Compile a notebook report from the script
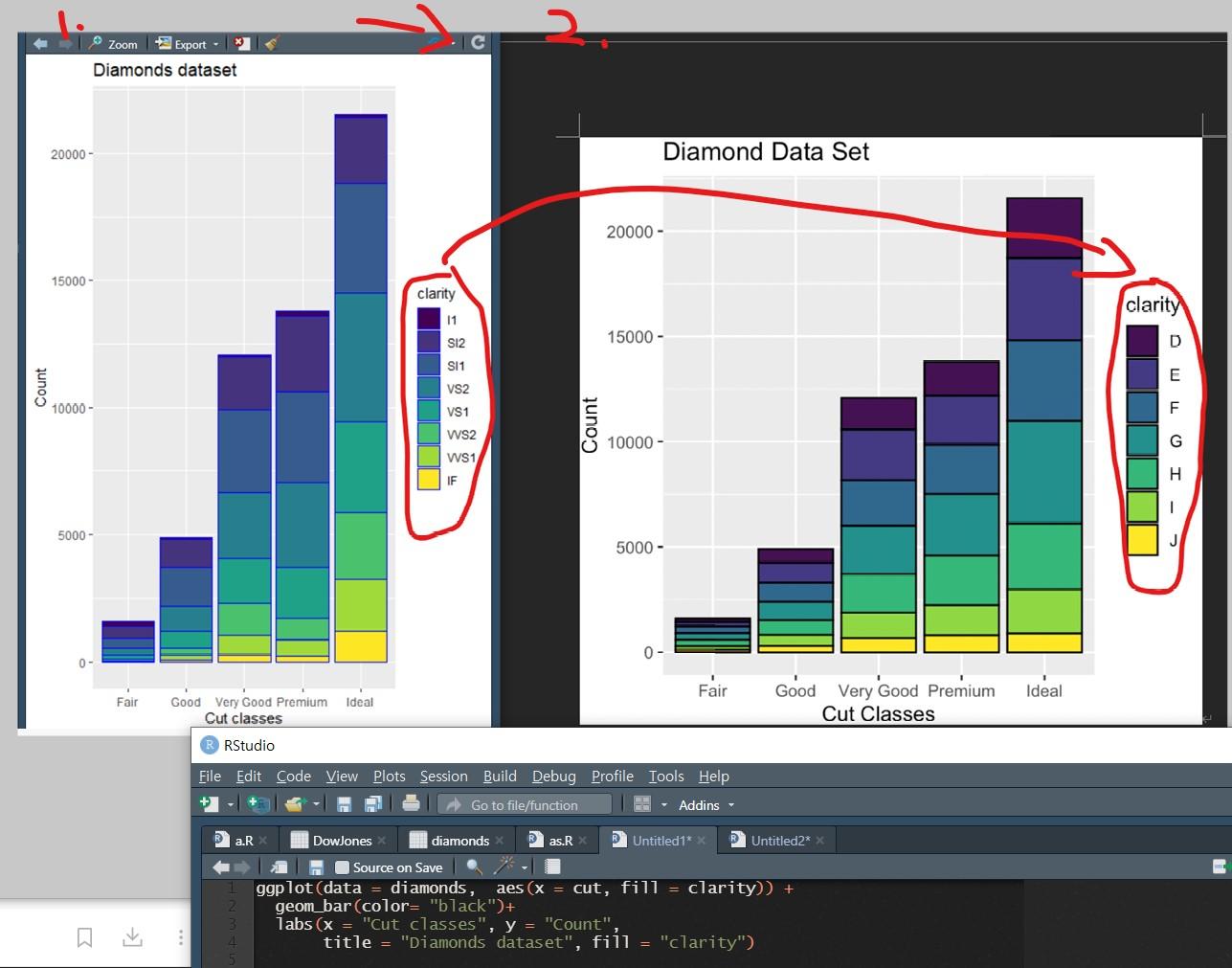This screenshot has height=968, width=1232. point(551,867)
